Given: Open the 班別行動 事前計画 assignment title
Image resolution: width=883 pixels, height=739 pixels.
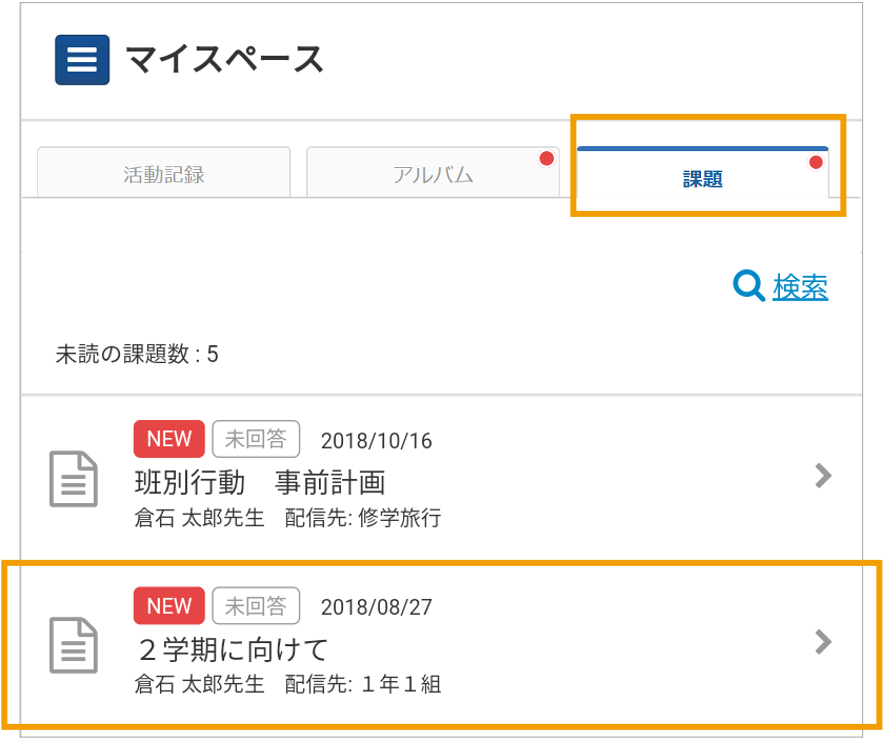Looking at the screenshot, I should tap(260, 483).
